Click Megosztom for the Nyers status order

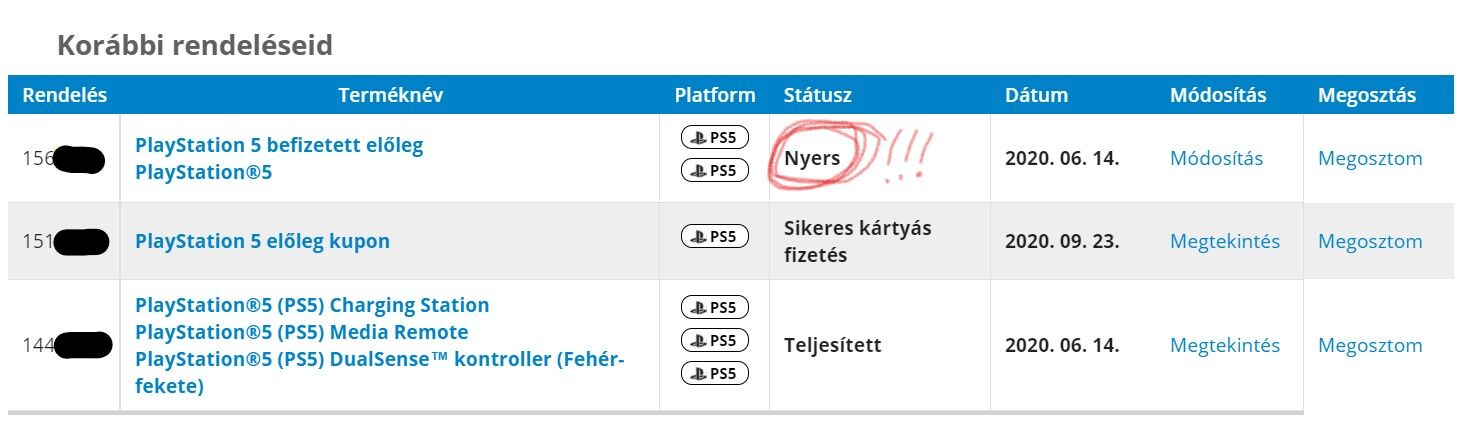tap(1369, 159)
